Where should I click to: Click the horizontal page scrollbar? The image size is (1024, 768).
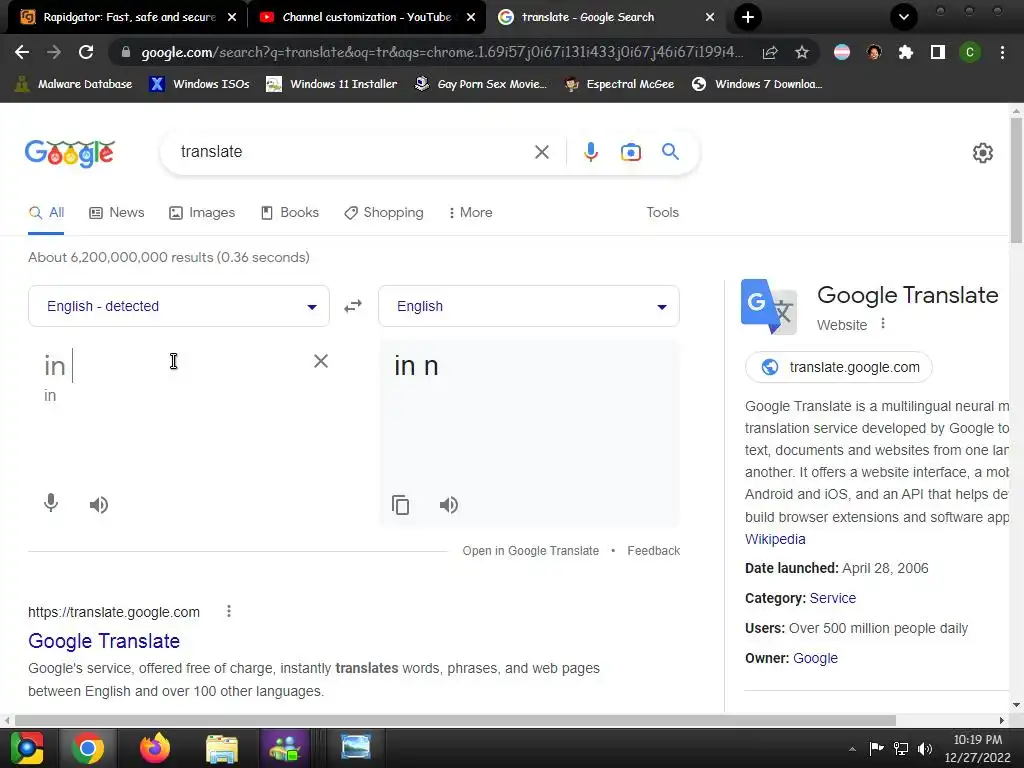(455, 720)
